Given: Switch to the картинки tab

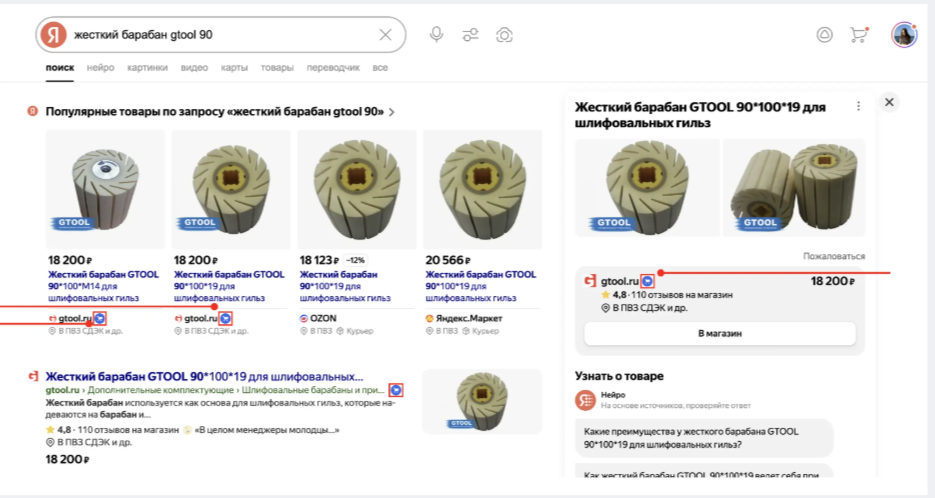Looking at the screenshot, I should coord(147,68).
